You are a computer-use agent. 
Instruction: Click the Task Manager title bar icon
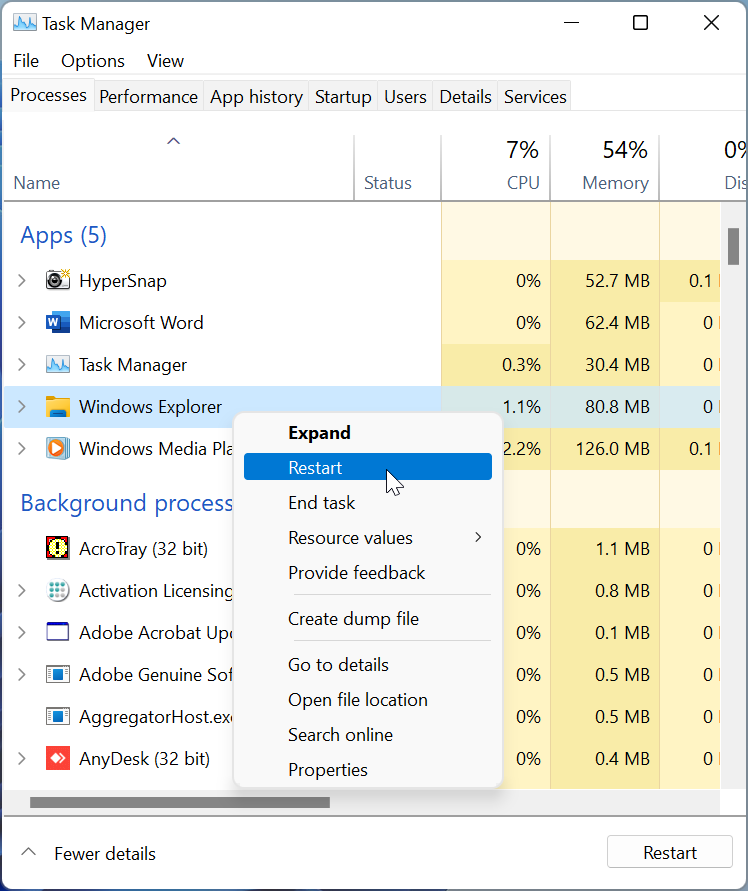point(24,23)
